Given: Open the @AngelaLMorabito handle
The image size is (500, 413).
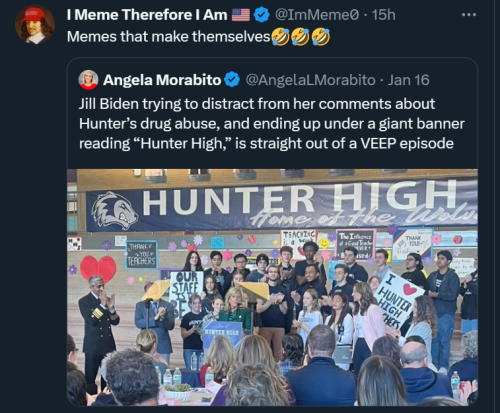Looking at the screenshot, I should [x=311, y=80].
